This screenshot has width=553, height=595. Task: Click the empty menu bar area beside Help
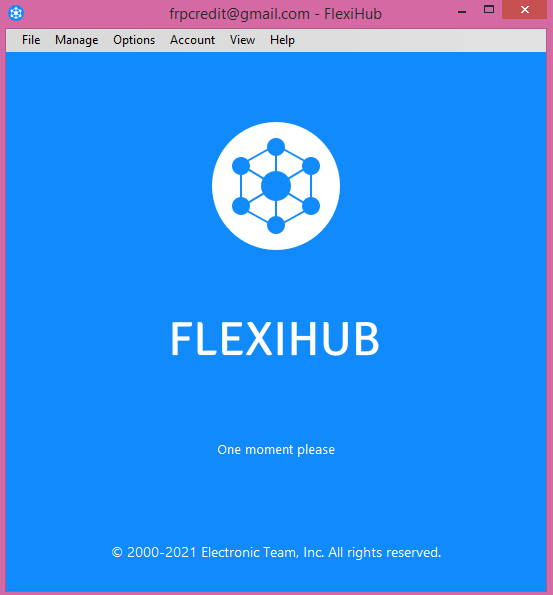pos(421,40)
